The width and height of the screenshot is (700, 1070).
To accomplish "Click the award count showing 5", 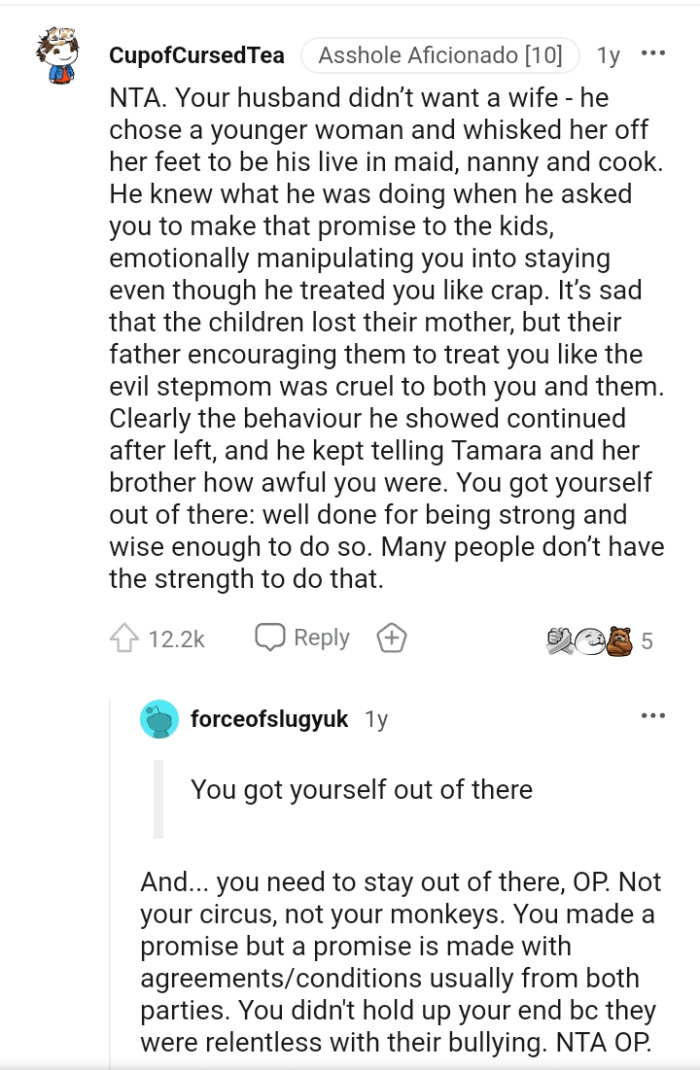I will [649, 640].
